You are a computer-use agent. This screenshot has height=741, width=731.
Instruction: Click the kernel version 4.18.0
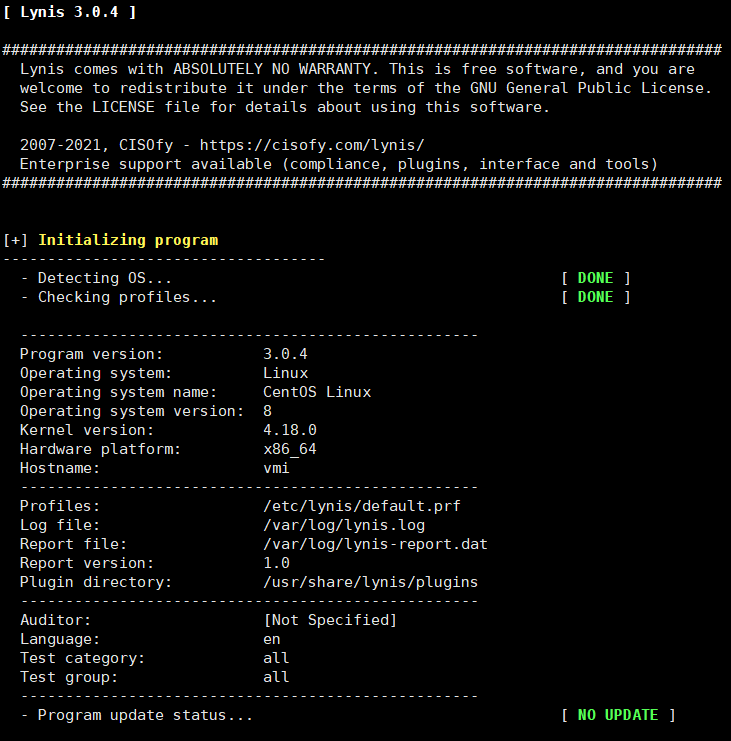click(290, 430)
